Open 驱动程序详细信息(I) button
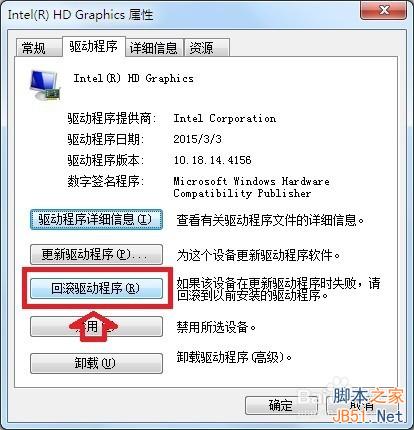The image size is (414, 430). click(x=96, y=219)
